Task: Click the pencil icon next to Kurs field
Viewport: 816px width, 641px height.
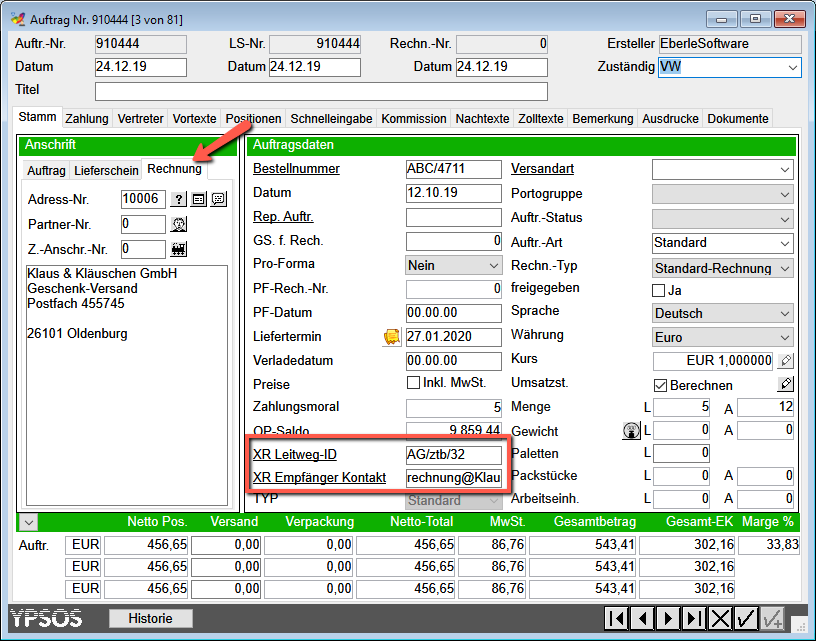Action: coord(786,361)
